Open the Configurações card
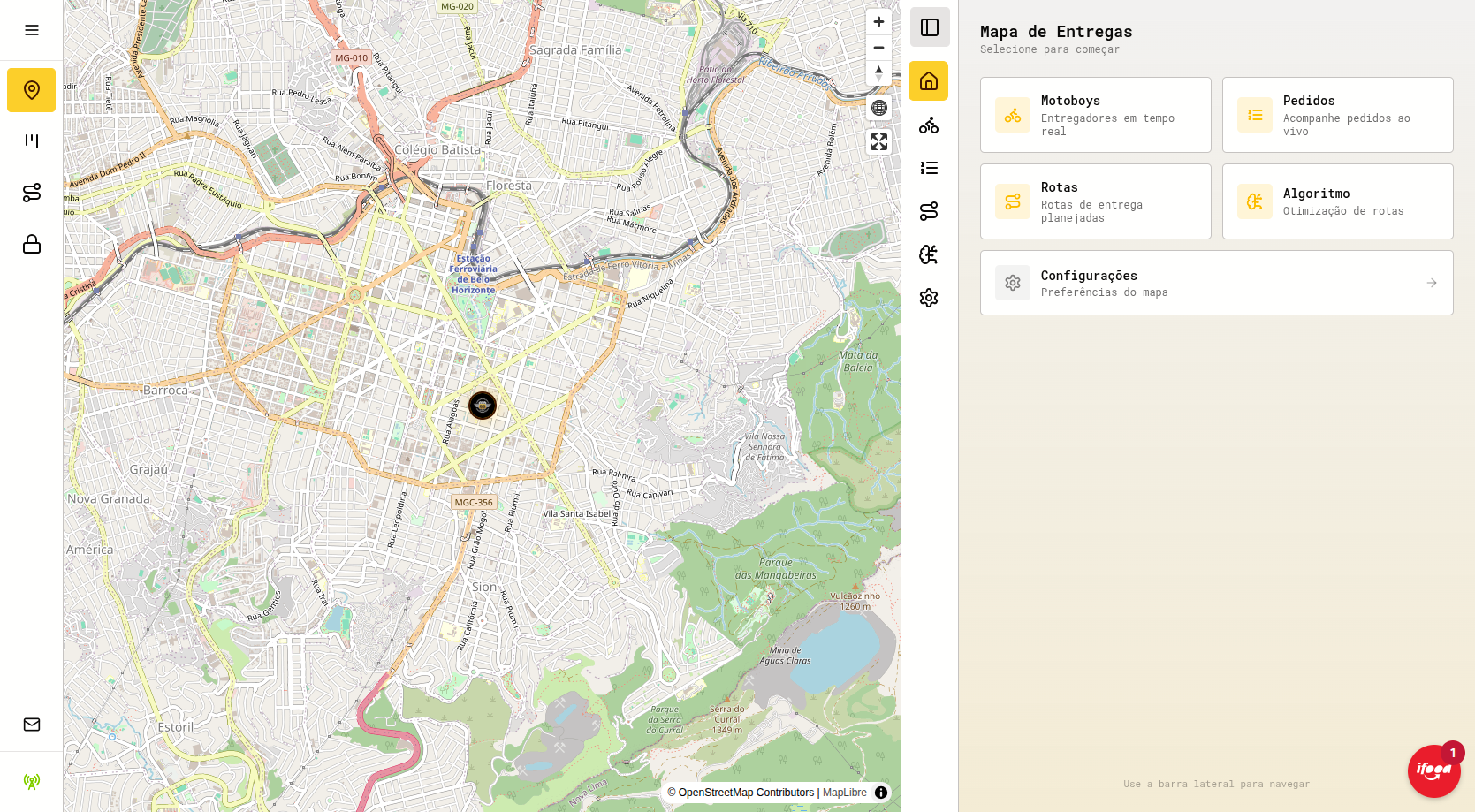Viewport: 1475px width, 812px height. [x=1216, y=283]
